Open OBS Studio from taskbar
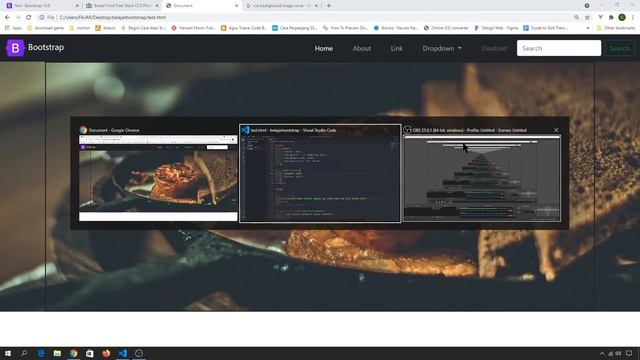Image resolution: width=640 pixels, height=360 pixels. click(x=139, y=353)
